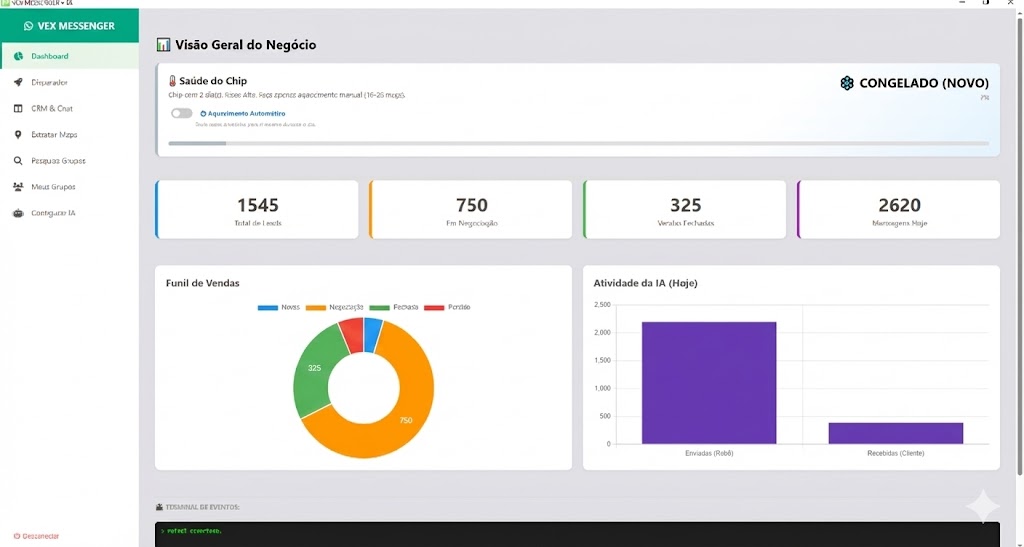Click the Pesquisa Grupos magnifier icon

tap(18, 160)
